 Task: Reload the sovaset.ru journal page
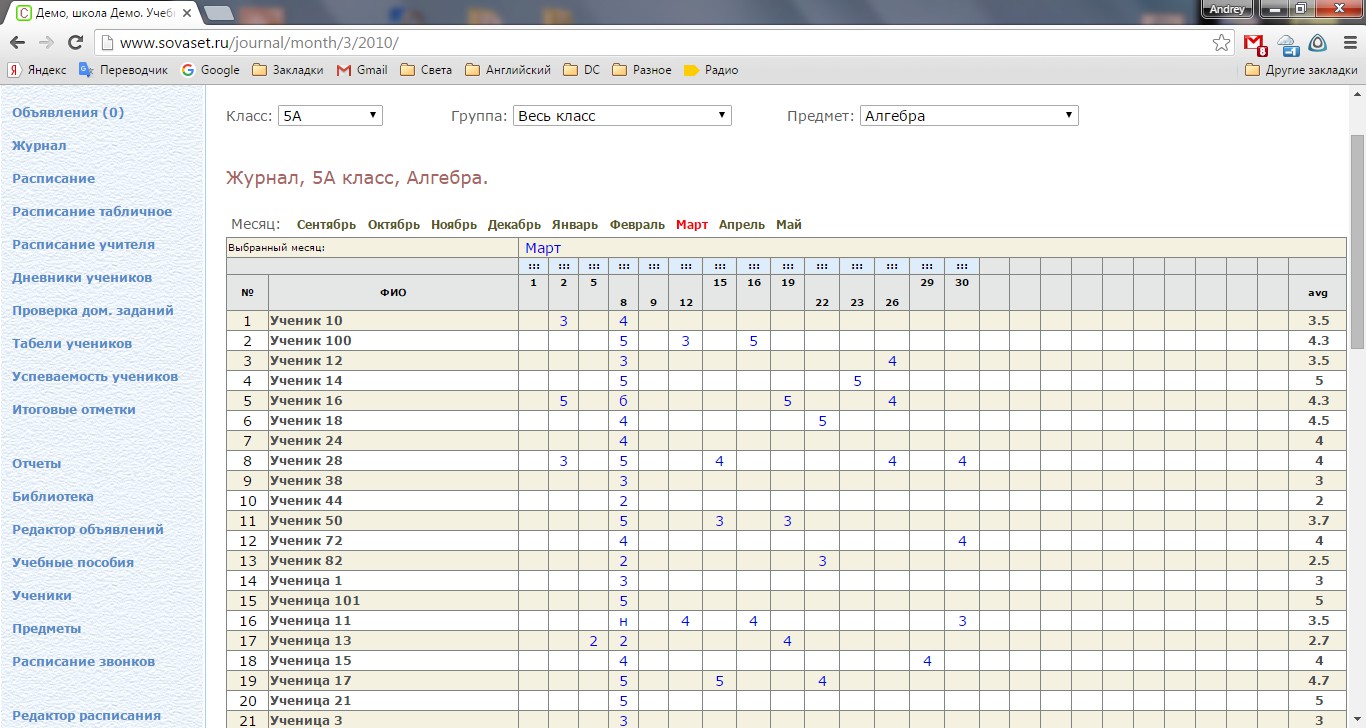coord(75,43)
